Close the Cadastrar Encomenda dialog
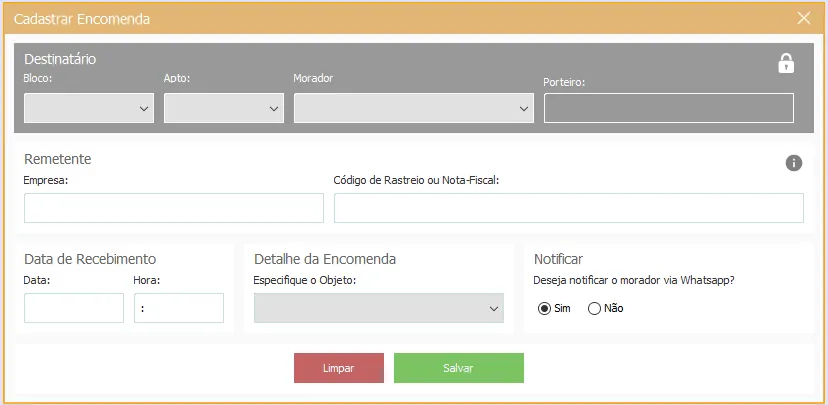The image size is (828, 405). pos(804,18)
